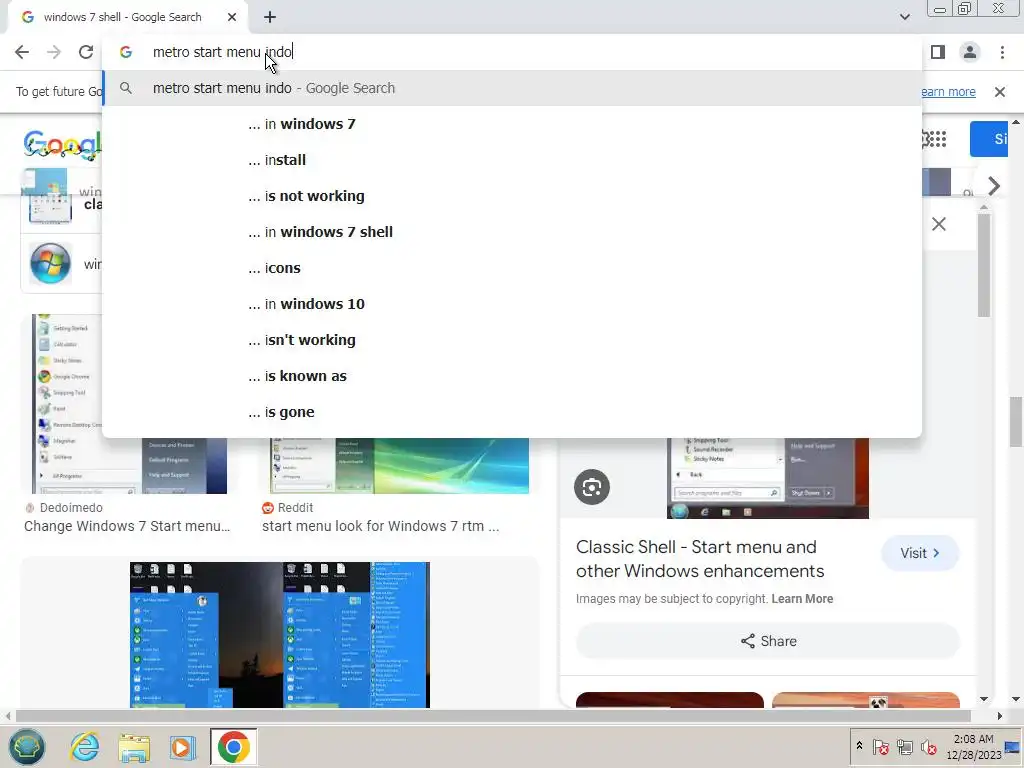Choose the '... is not working' suggestion
Image resolution: width=1024 pixels, height=768 pixels.
click(x=512, y=196)
